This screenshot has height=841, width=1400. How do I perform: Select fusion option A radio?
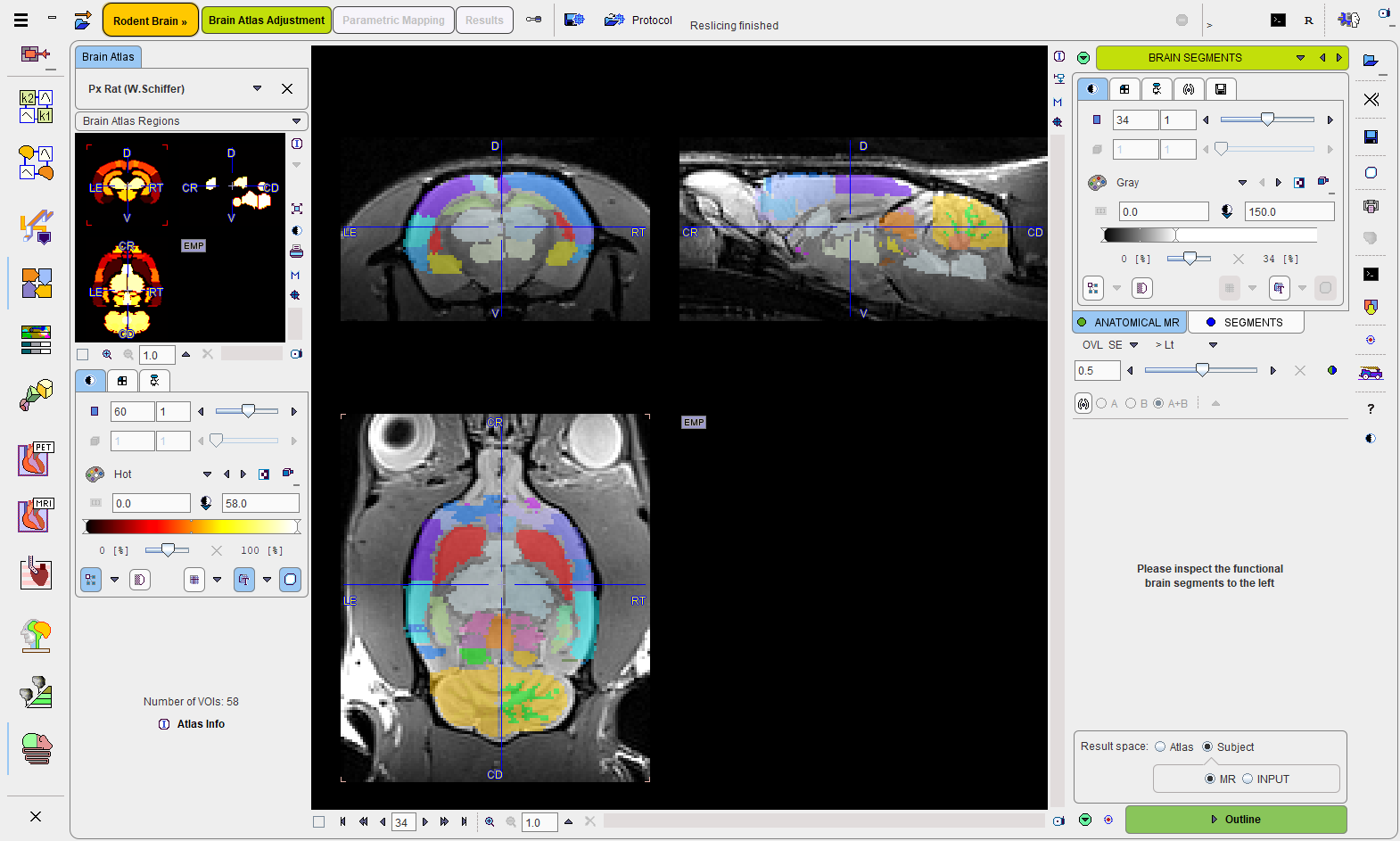pyautogui.click(x=1101, y=403)
